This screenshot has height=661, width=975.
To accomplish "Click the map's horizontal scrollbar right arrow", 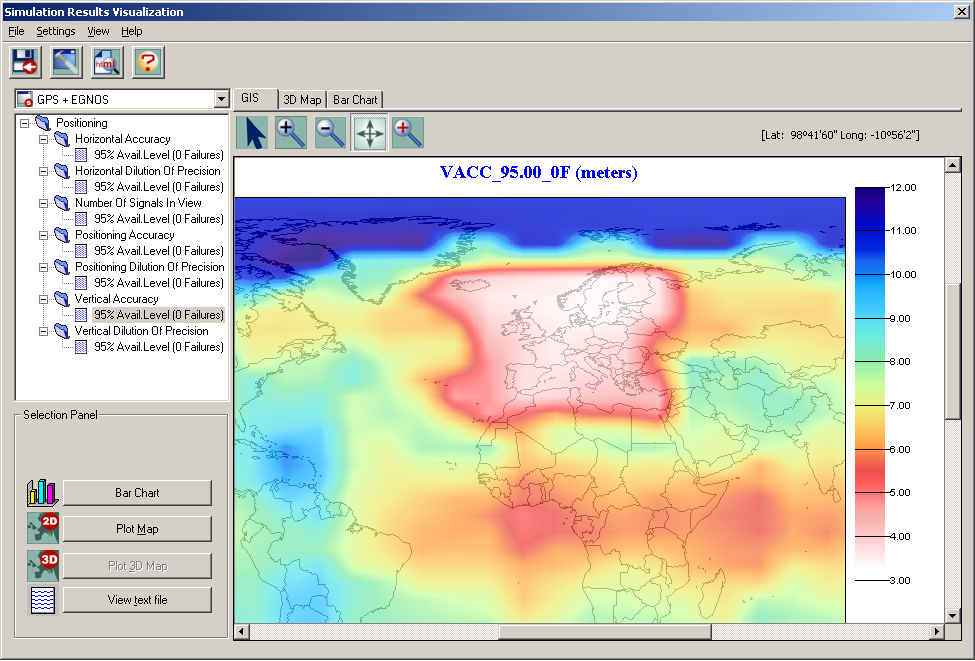I will (937, 632).
